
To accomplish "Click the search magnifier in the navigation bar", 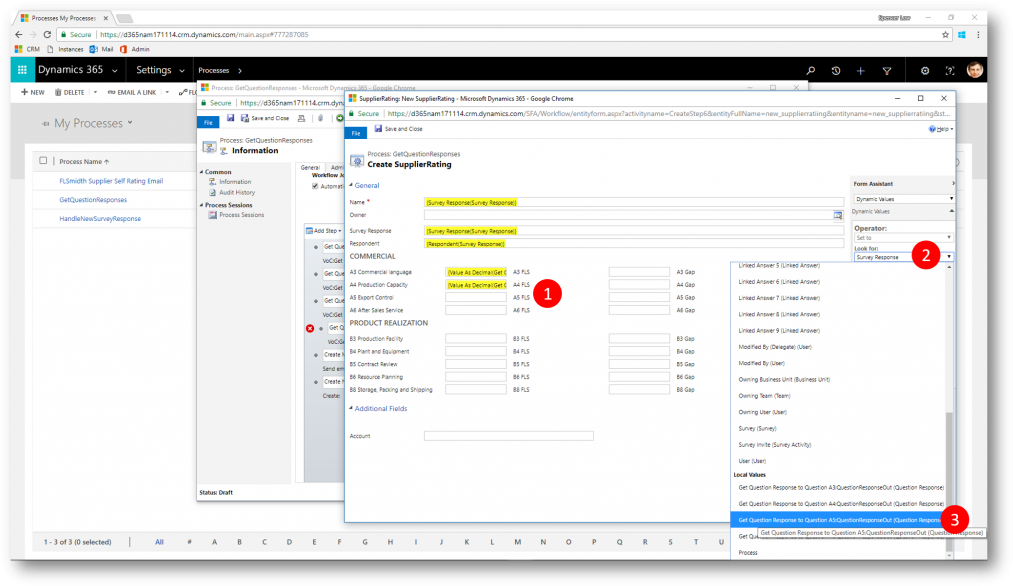I will point(810,71).
